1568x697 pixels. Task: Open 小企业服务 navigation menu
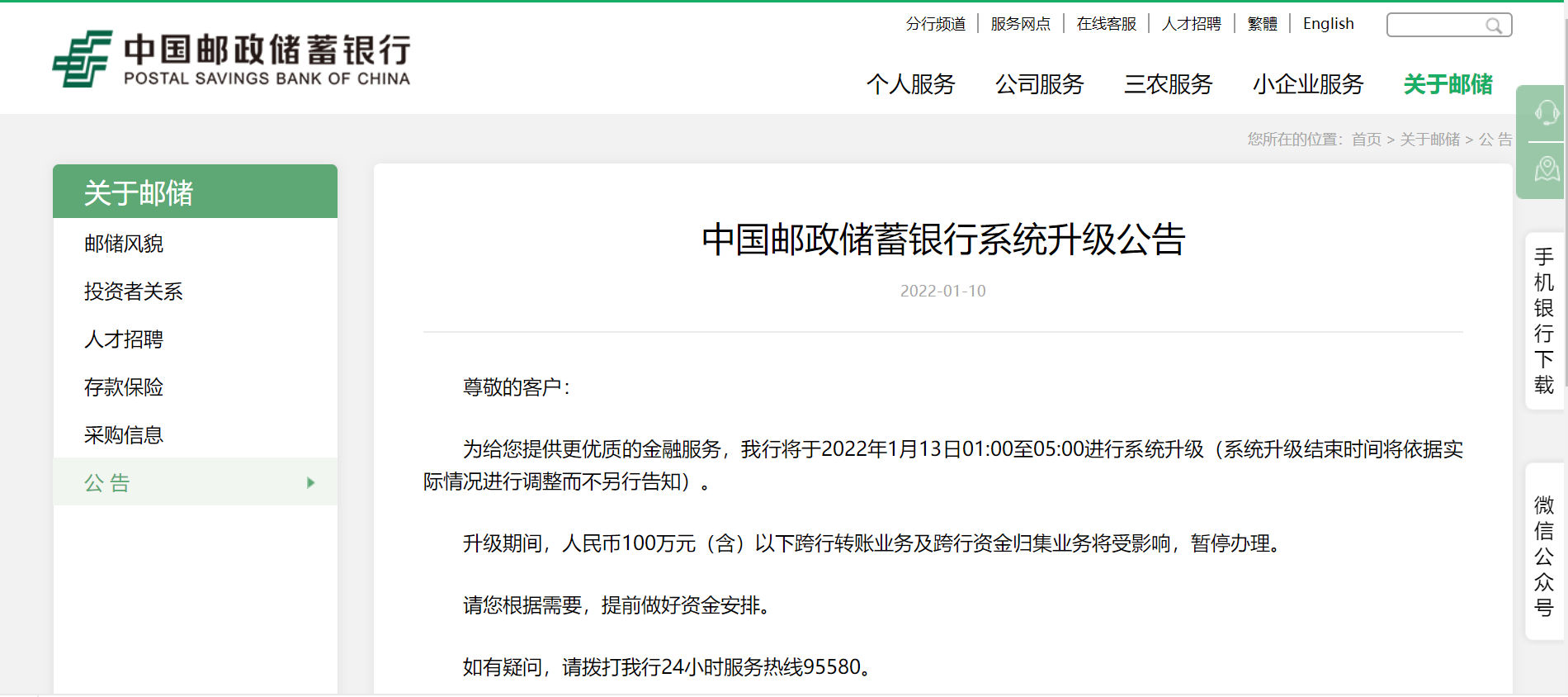coord(1308,84)
